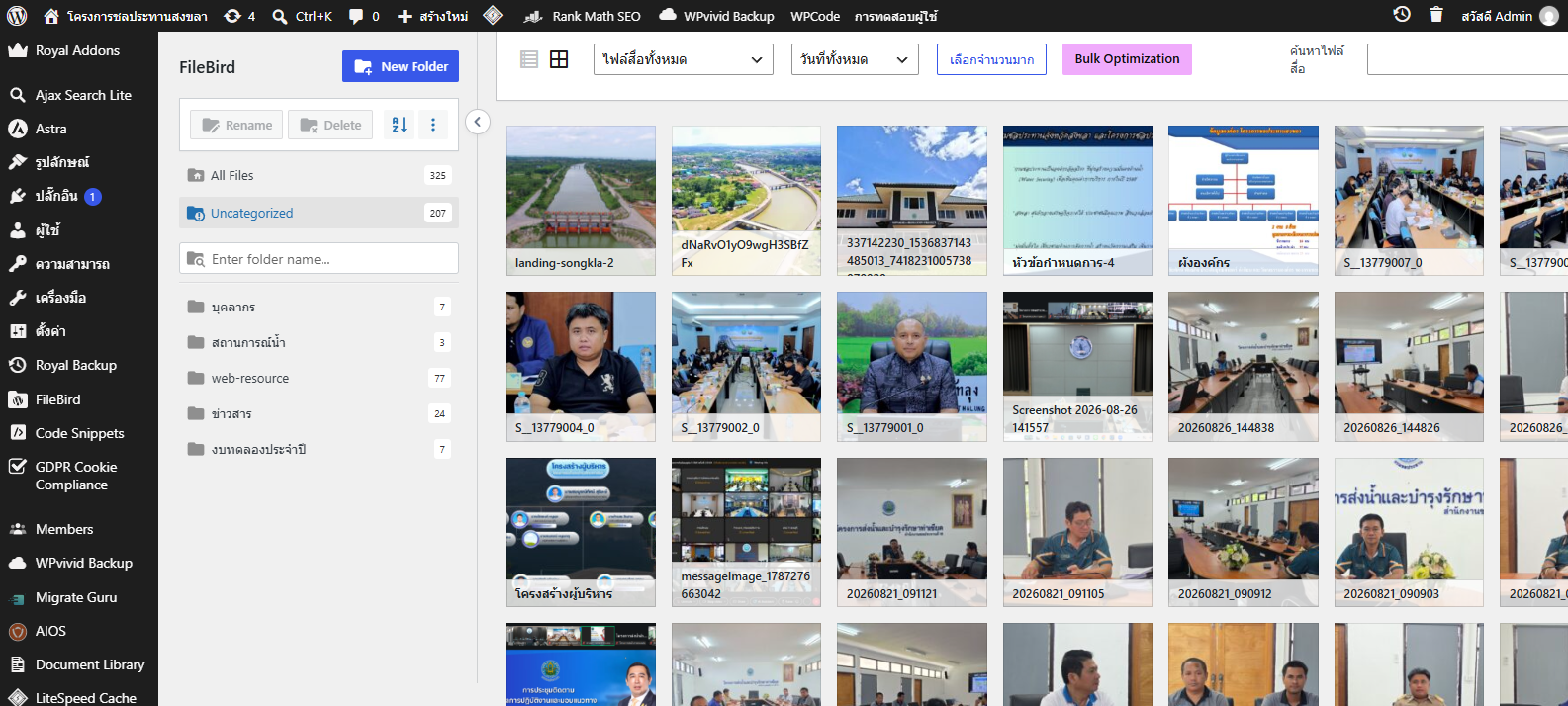Open the AIOS security menu
This screenshot has height=706, width=1568.
(x=79, y=631)
